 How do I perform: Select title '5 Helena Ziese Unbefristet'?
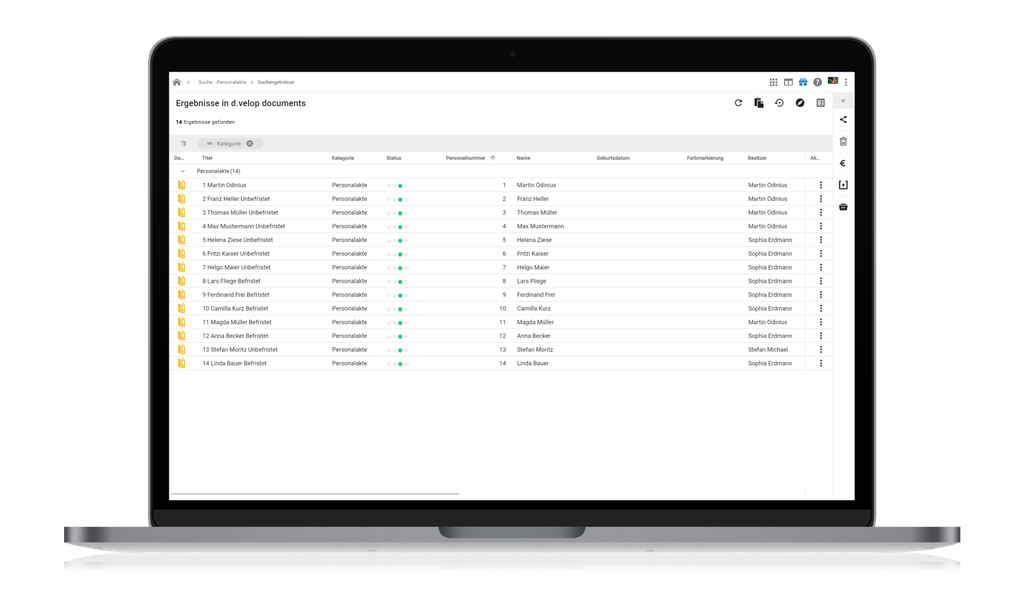[x=238, y=240]
